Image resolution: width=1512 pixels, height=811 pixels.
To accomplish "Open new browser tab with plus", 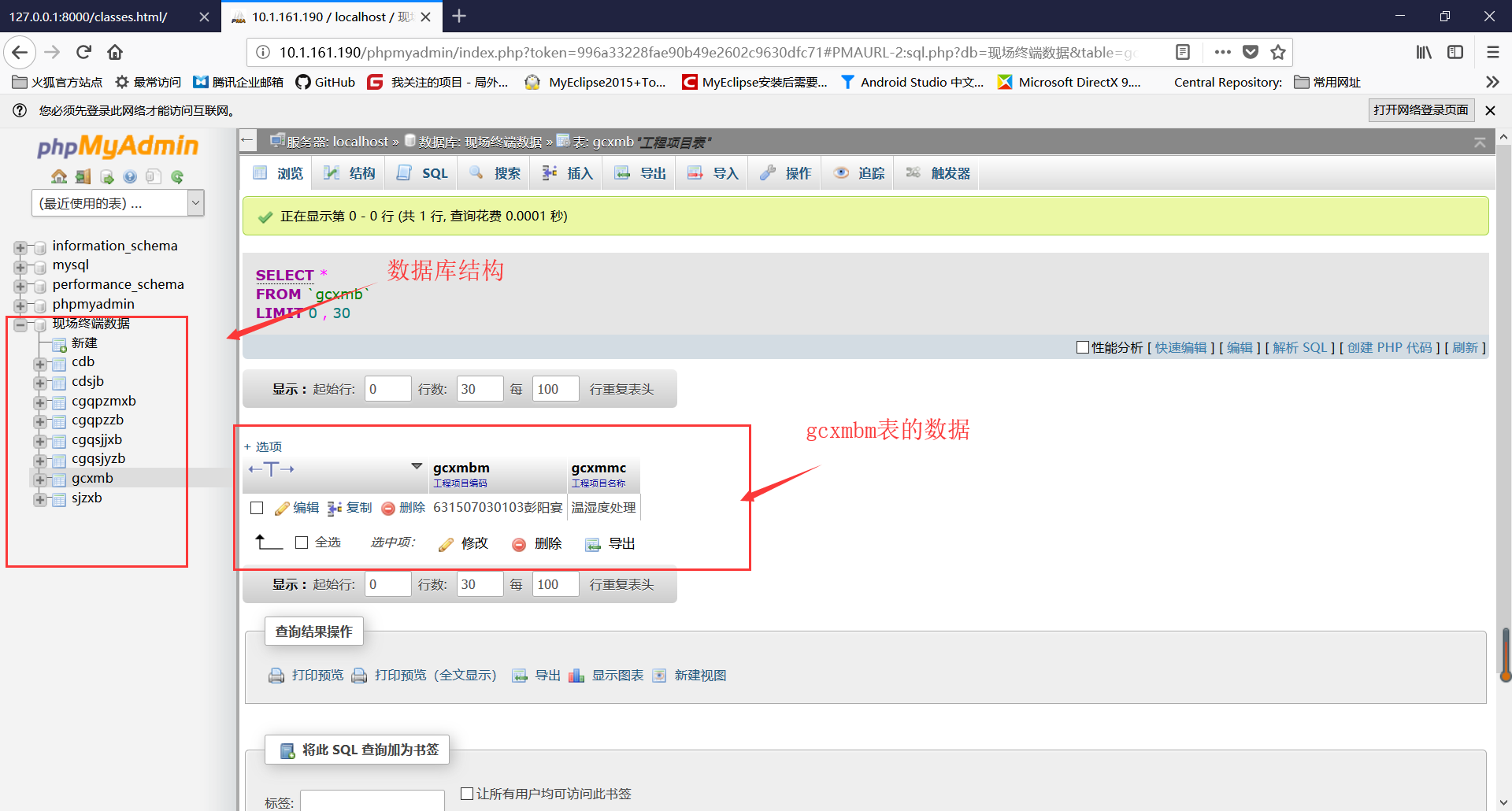I will [459, 16].
